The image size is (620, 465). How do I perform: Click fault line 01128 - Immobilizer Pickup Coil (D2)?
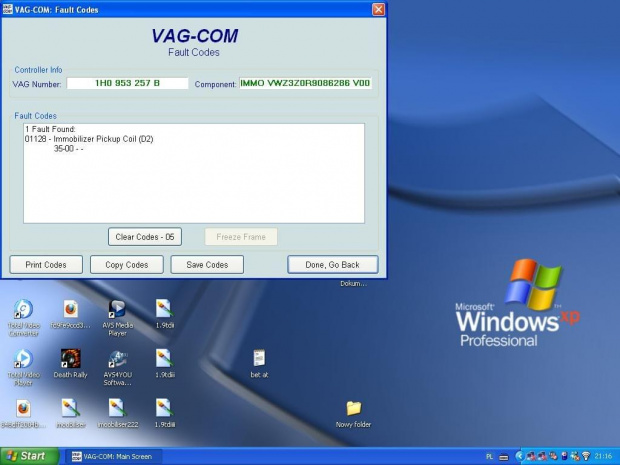coord(89,139)
